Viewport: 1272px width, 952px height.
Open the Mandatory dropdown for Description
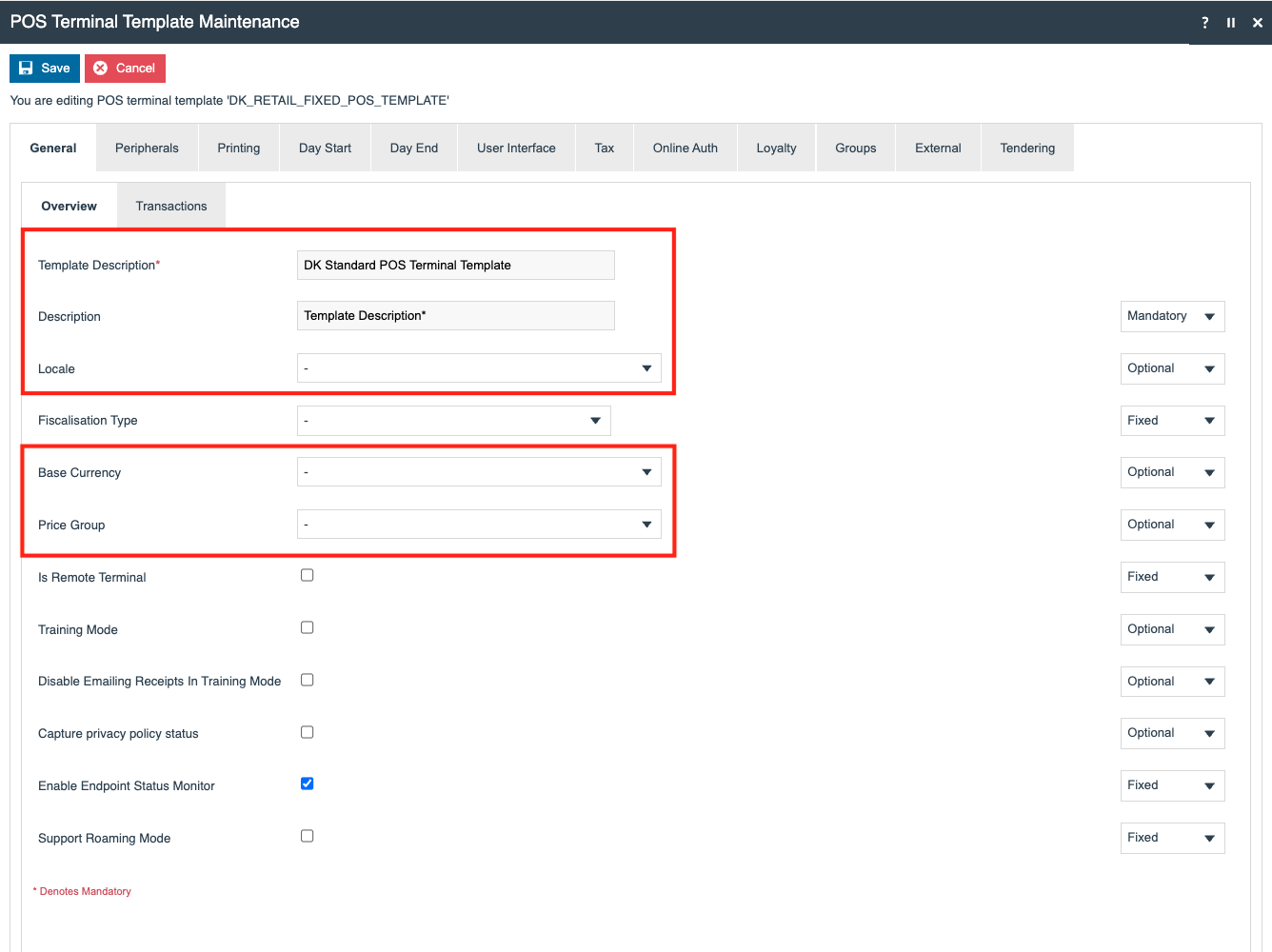tap(1173, 316)
